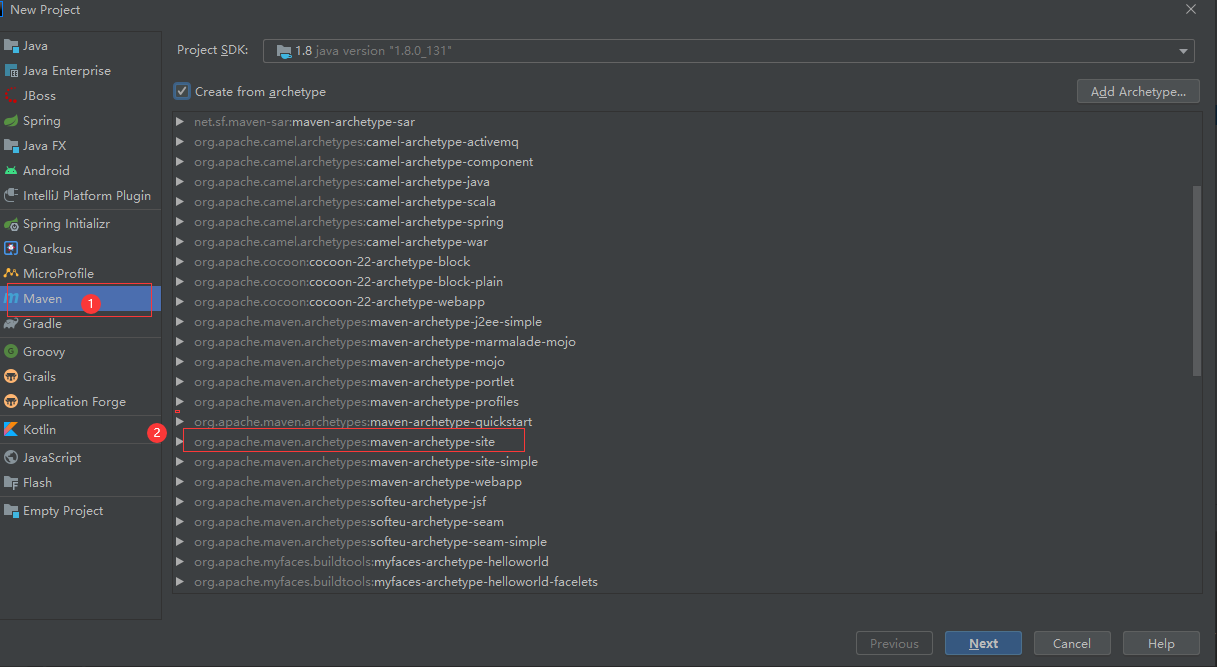Image resolution: width=1217 pixels, height=667 pixels.
Task: Select the Groovy project icon
Action: [11, 352]
